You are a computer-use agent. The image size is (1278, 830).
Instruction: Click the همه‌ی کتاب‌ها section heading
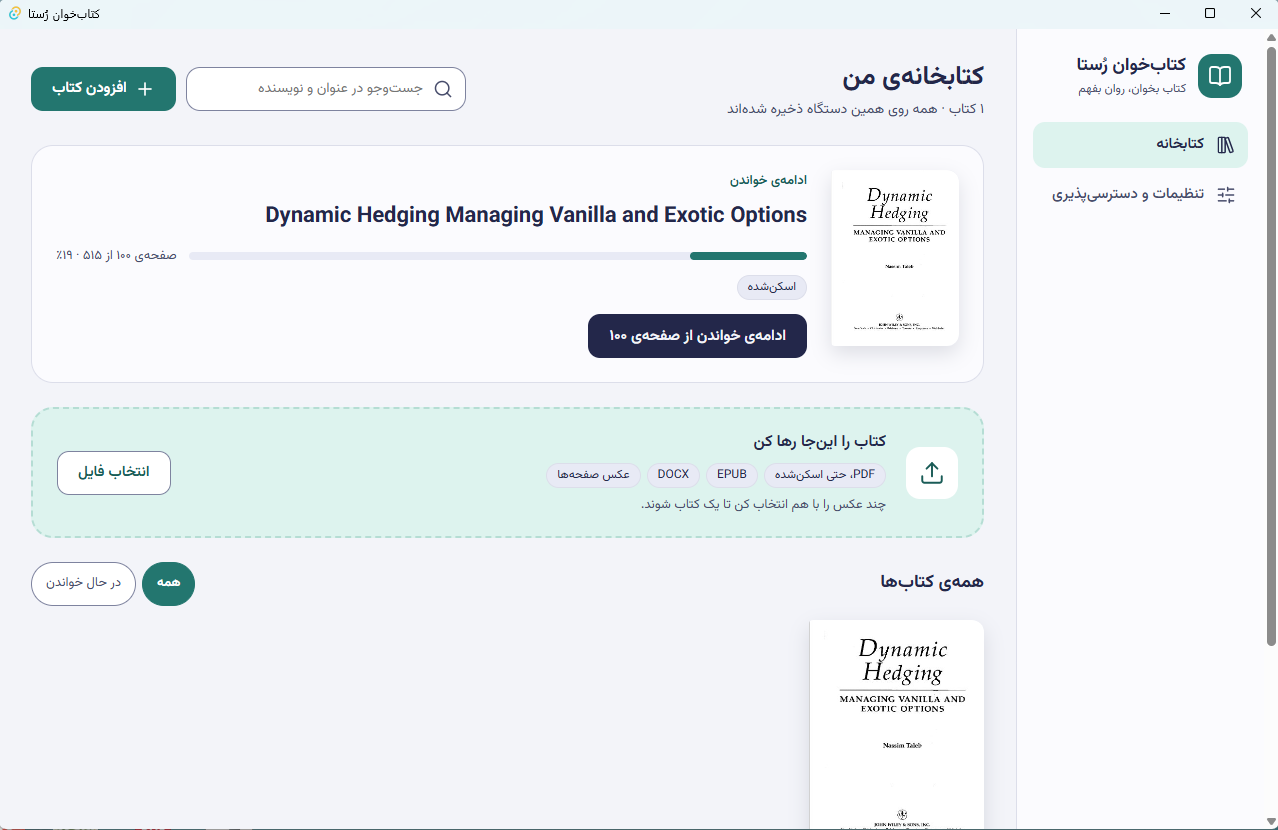coord(932,582)
